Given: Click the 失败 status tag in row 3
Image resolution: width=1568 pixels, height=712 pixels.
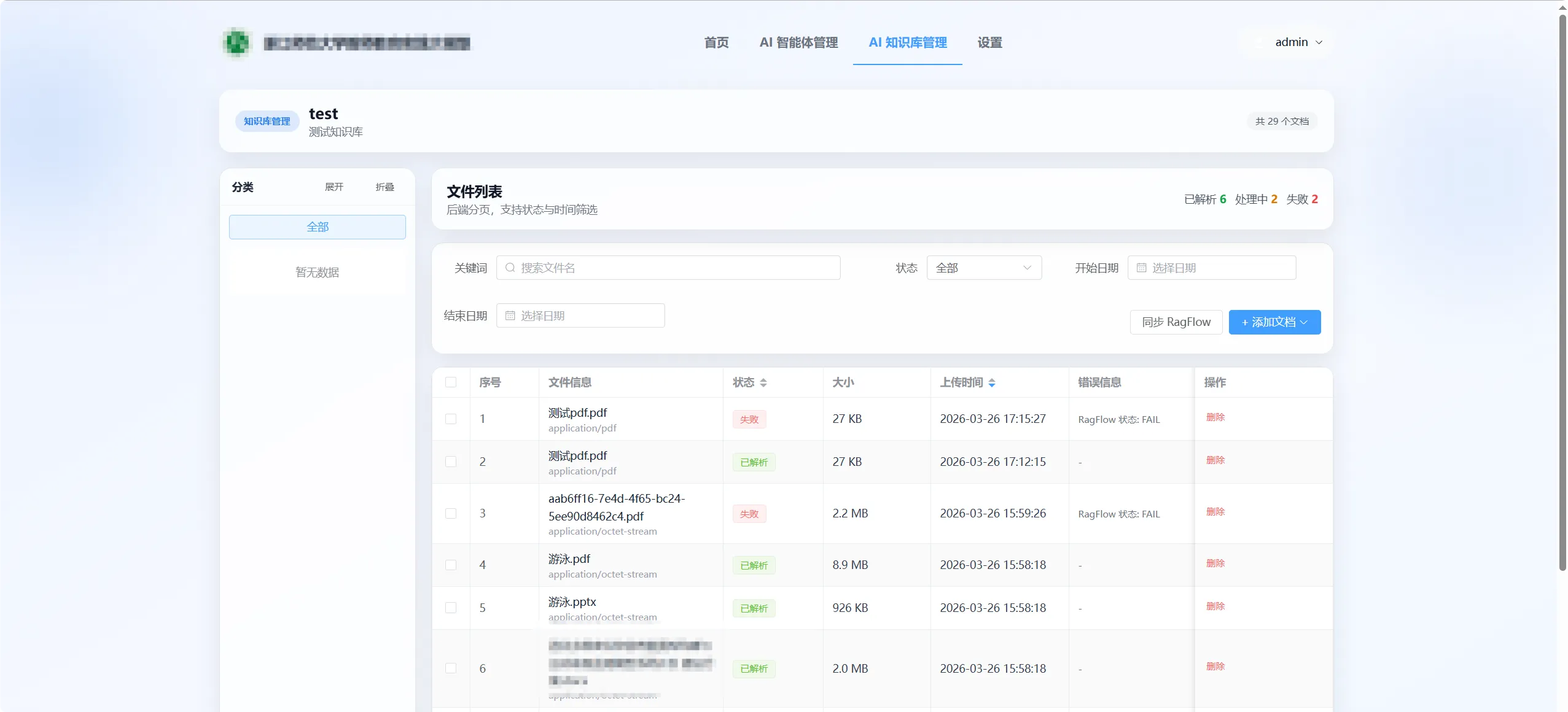Looking at the screenshot, I should [749, 514].
